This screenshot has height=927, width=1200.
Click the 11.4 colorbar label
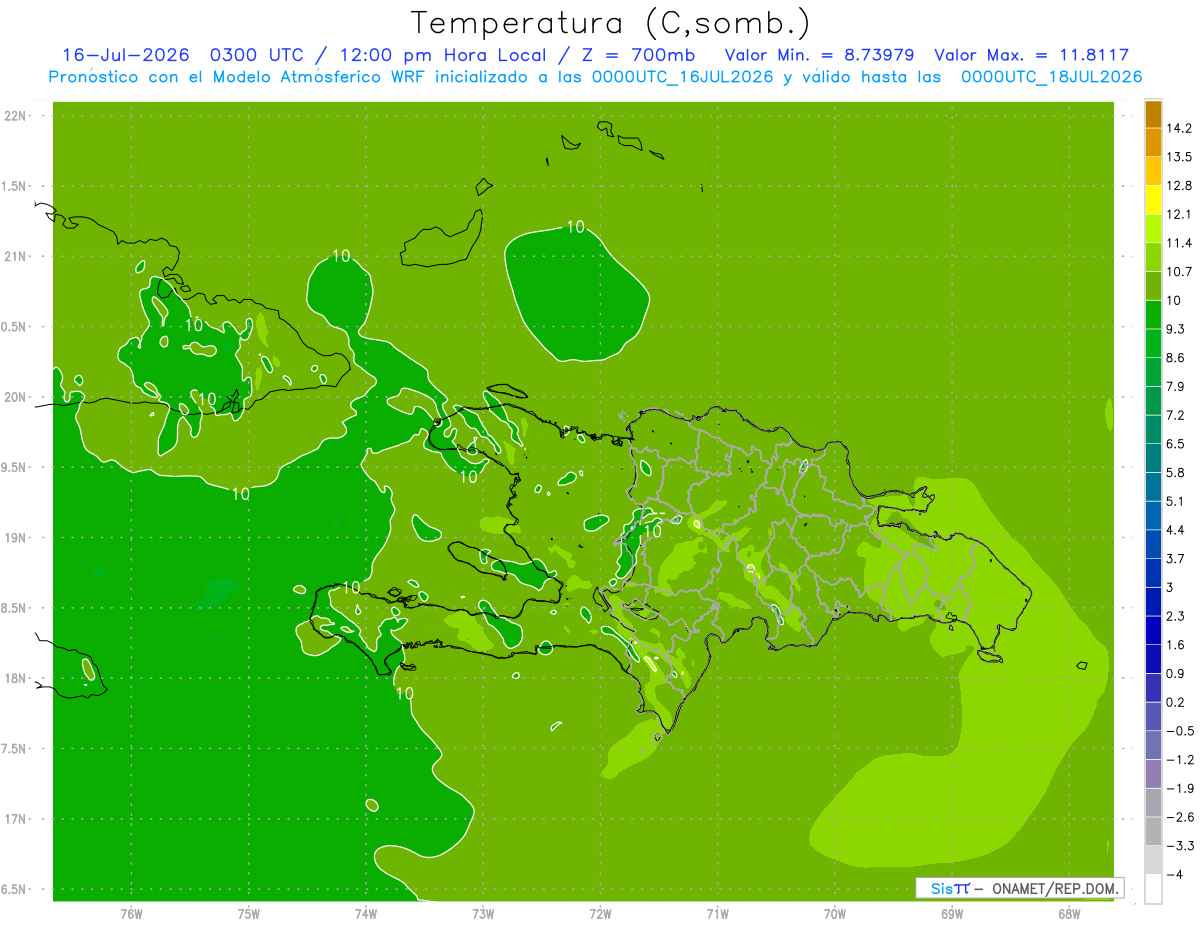[x=1180, y=243]
